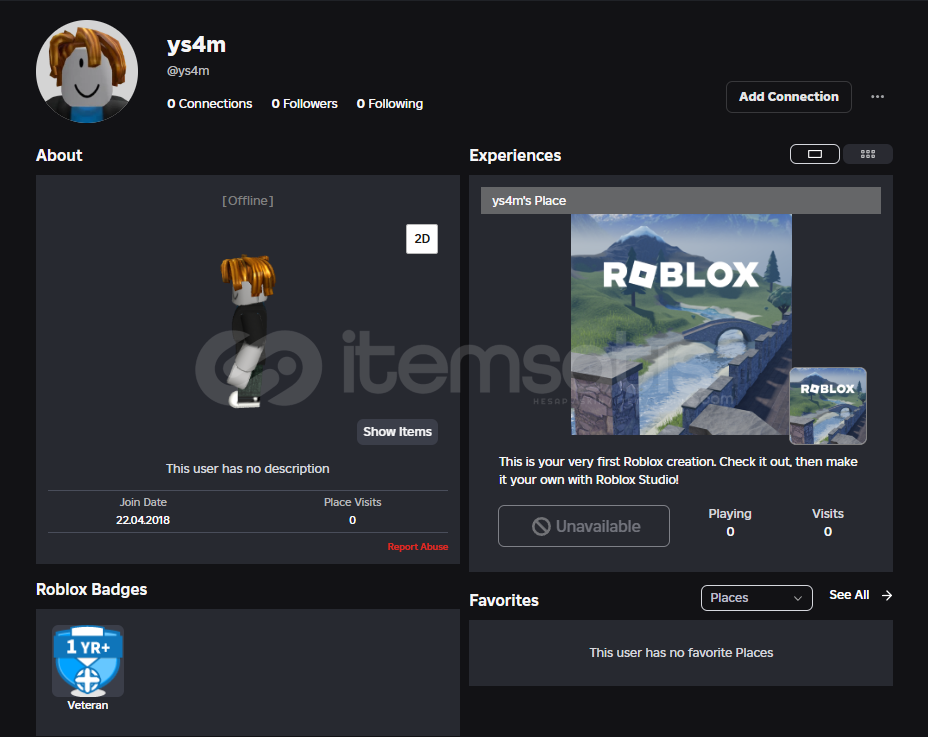Click the experience description text

678,471
